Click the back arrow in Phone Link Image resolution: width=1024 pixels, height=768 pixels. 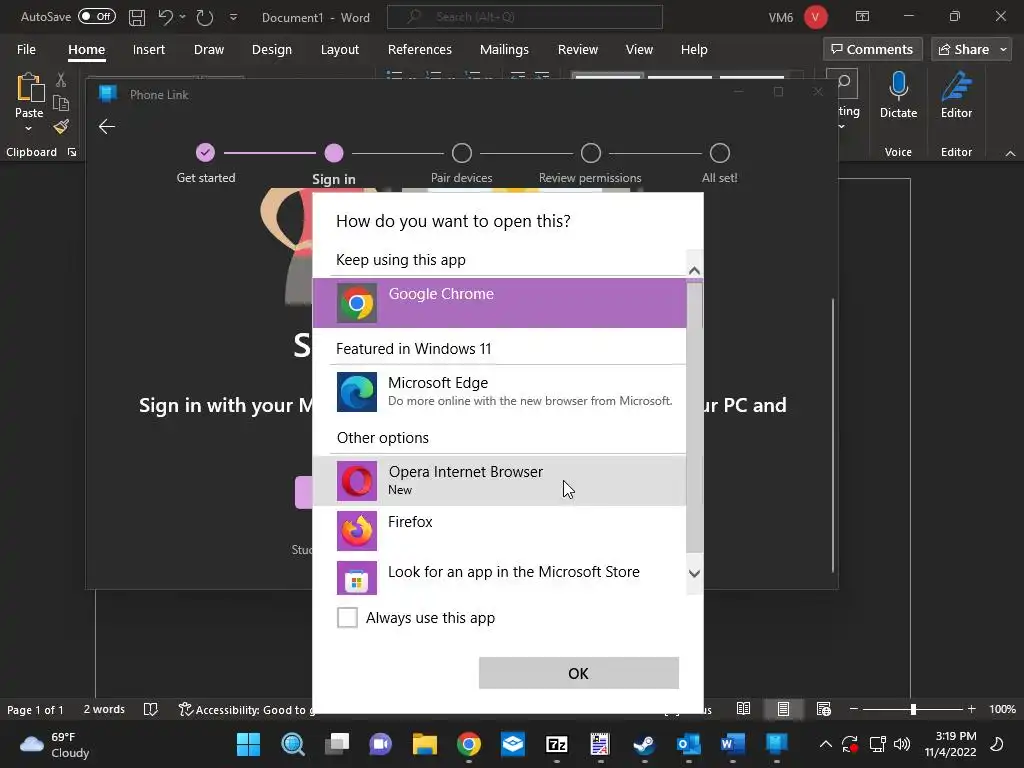click(x=106, y=127)
